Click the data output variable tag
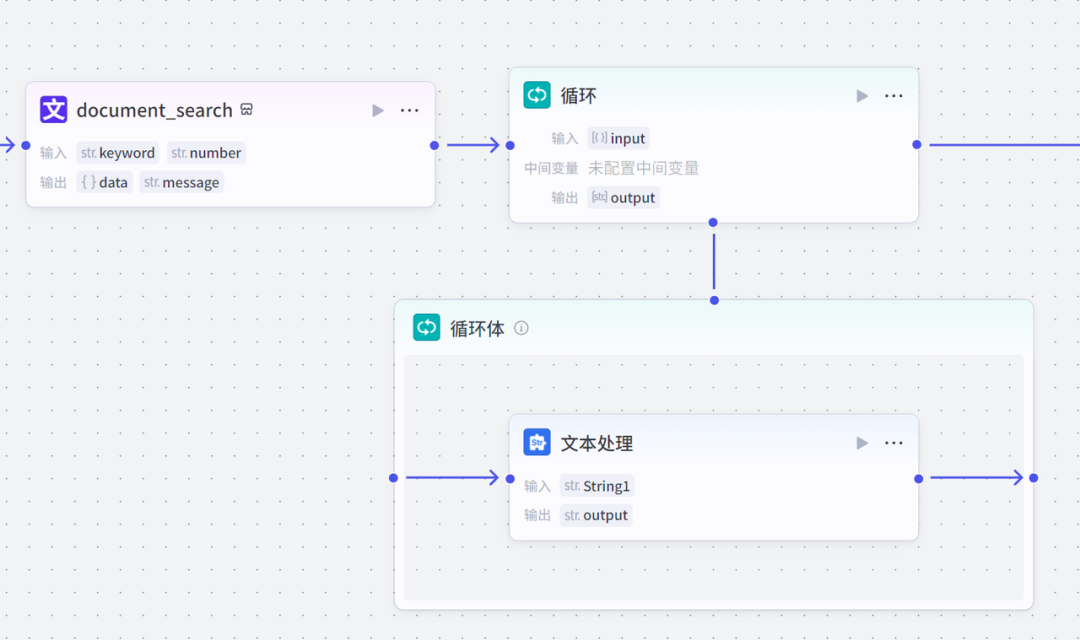 point(104,182)
